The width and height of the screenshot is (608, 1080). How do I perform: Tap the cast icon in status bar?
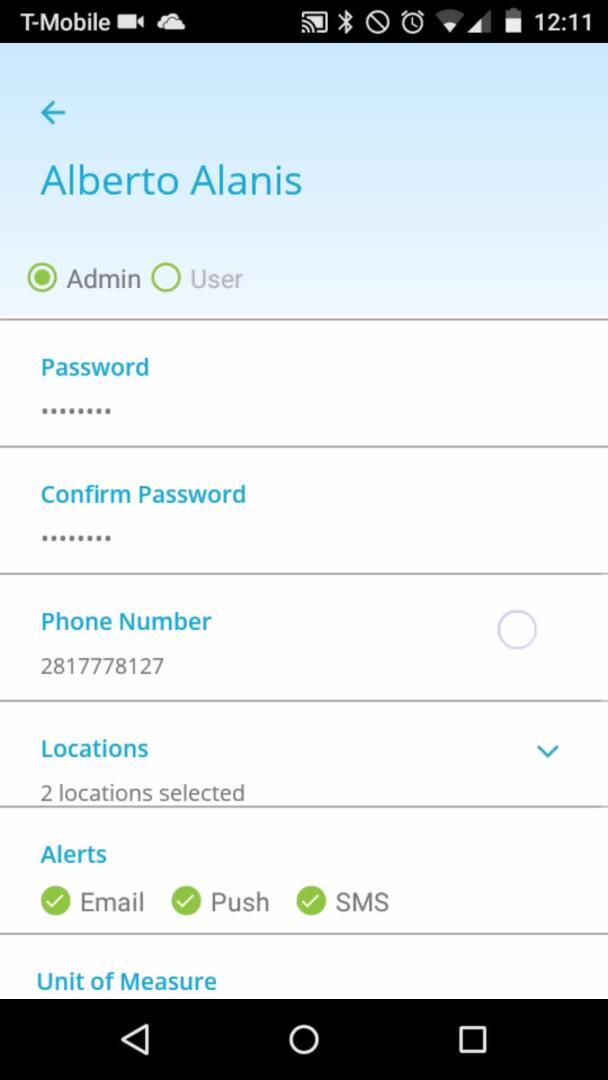313,23
